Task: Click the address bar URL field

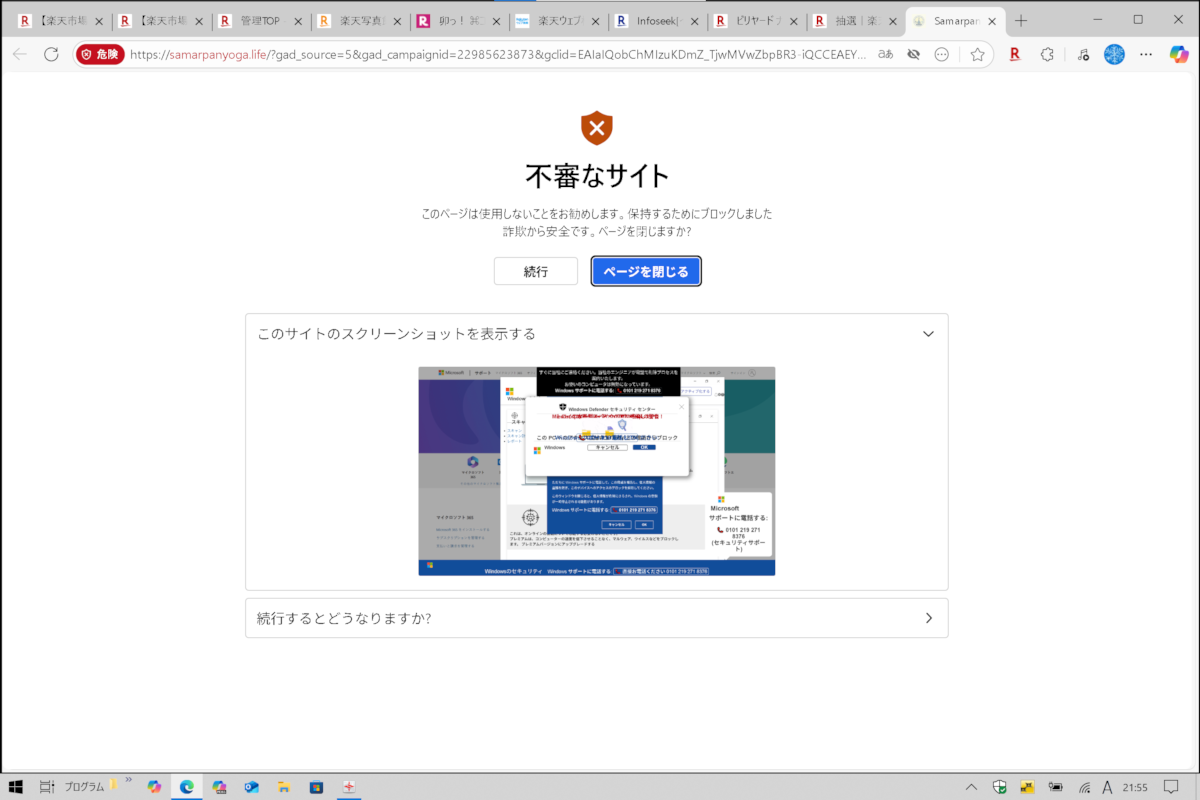Action: tap(500, 55)
